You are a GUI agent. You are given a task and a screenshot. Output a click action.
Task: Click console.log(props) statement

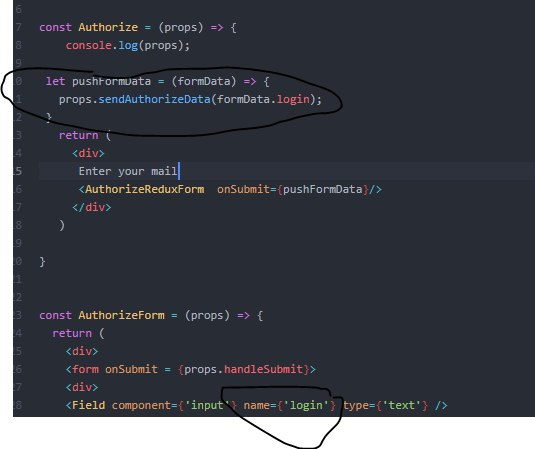(128, 45)
